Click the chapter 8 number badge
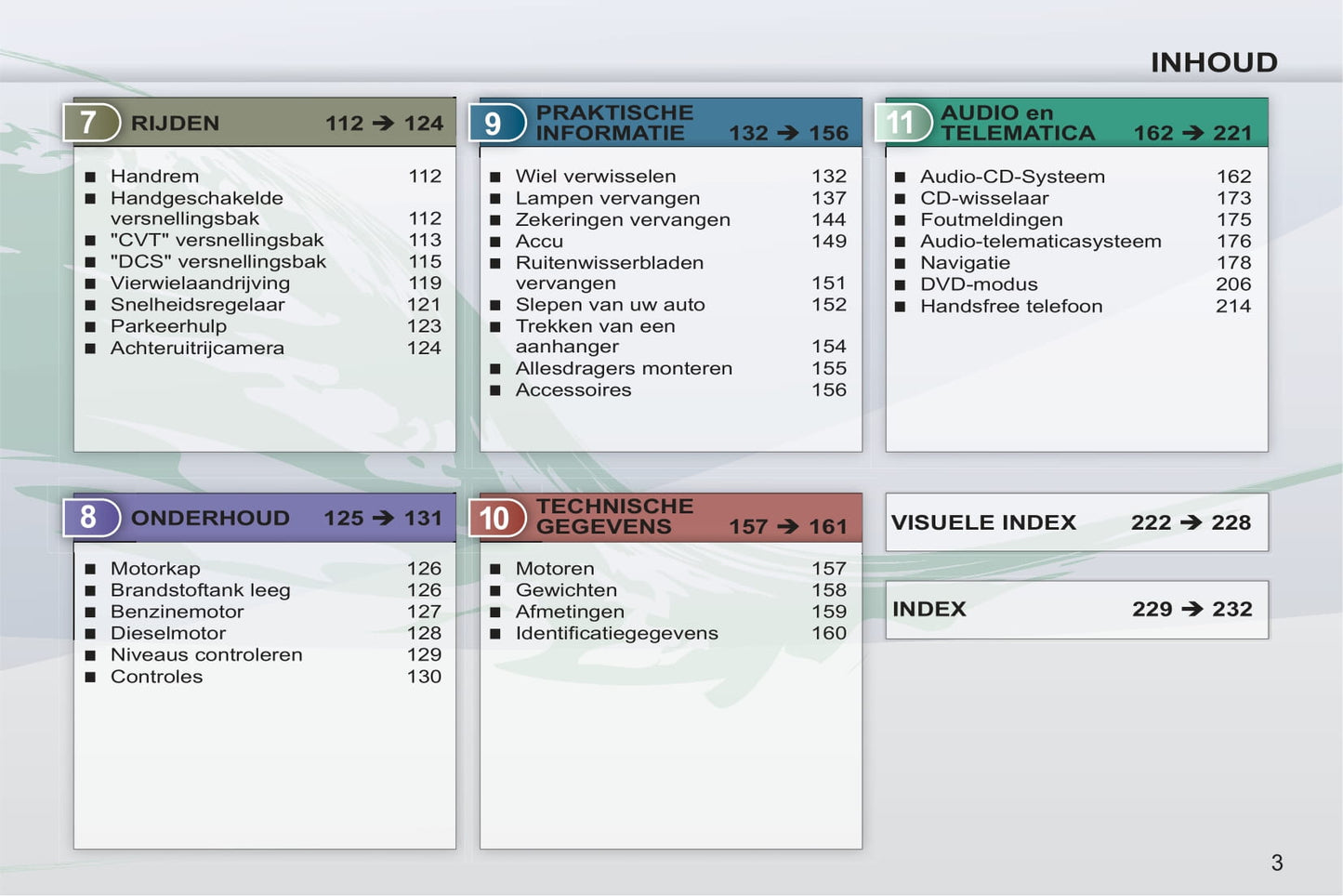The width and height of the screenshot is (1343, 896). click(90, 518)
